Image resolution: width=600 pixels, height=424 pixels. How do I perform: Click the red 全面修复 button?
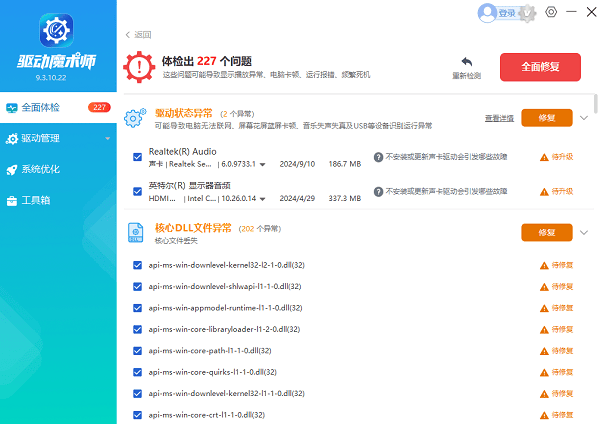coord(540,67)
